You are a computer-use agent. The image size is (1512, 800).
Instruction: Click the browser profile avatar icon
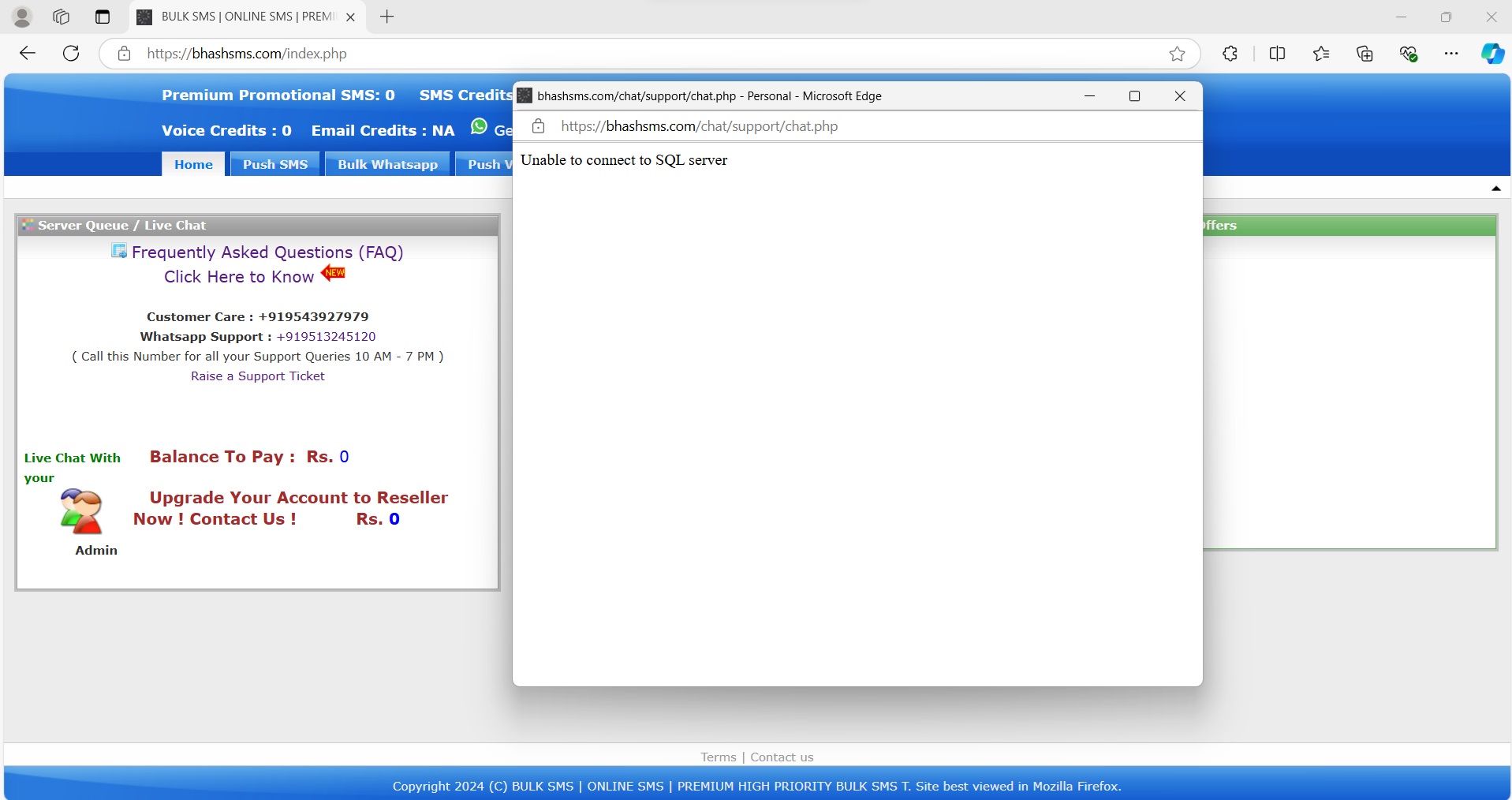coord(22,17)
